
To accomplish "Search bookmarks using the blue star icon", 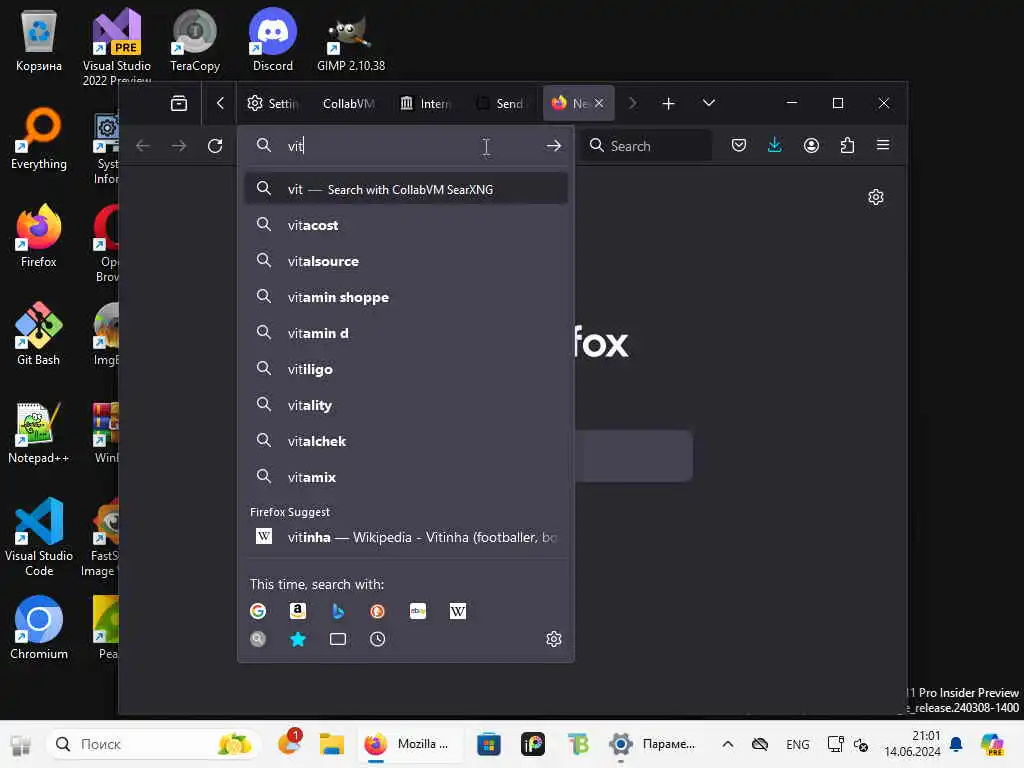I will 298,639.
